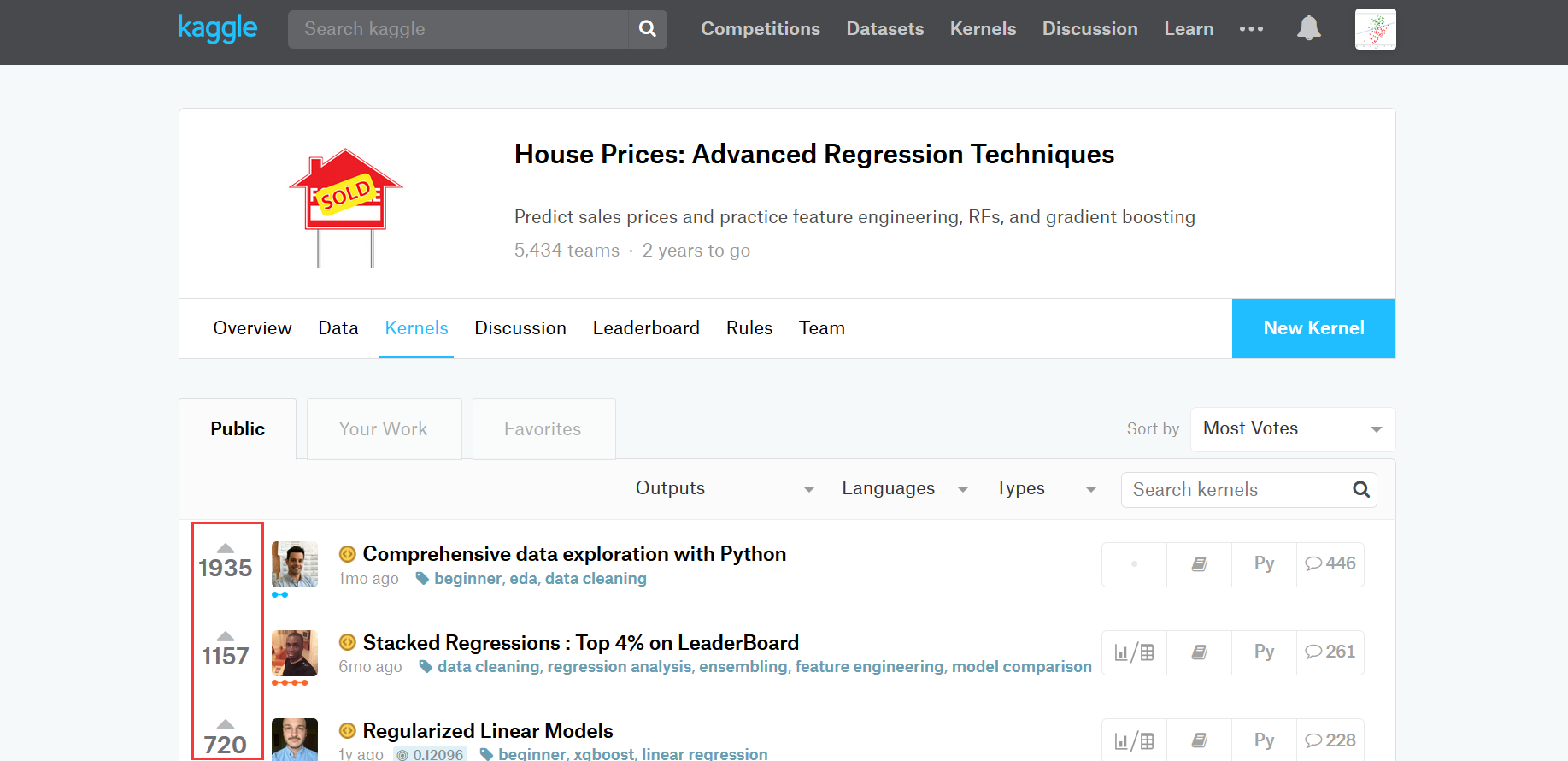Click search icon in Search kernels box
Viewport: 1568px width, 761px height.
click(x=1361, y=489)
